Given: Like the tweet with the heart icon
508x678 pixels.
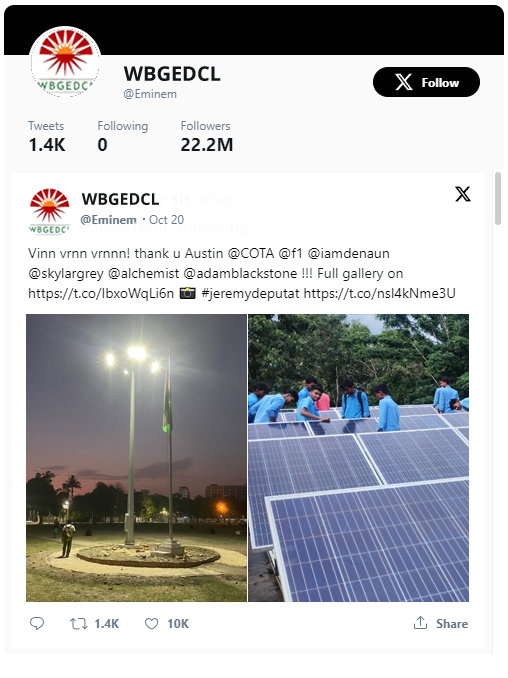Looking at the screenshot, I should tap(151, 624).
